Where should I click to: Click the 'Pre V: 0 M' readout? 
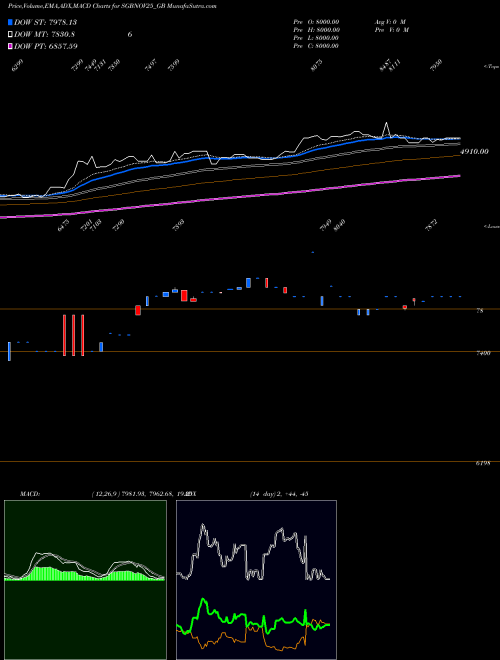coord(392,30)
